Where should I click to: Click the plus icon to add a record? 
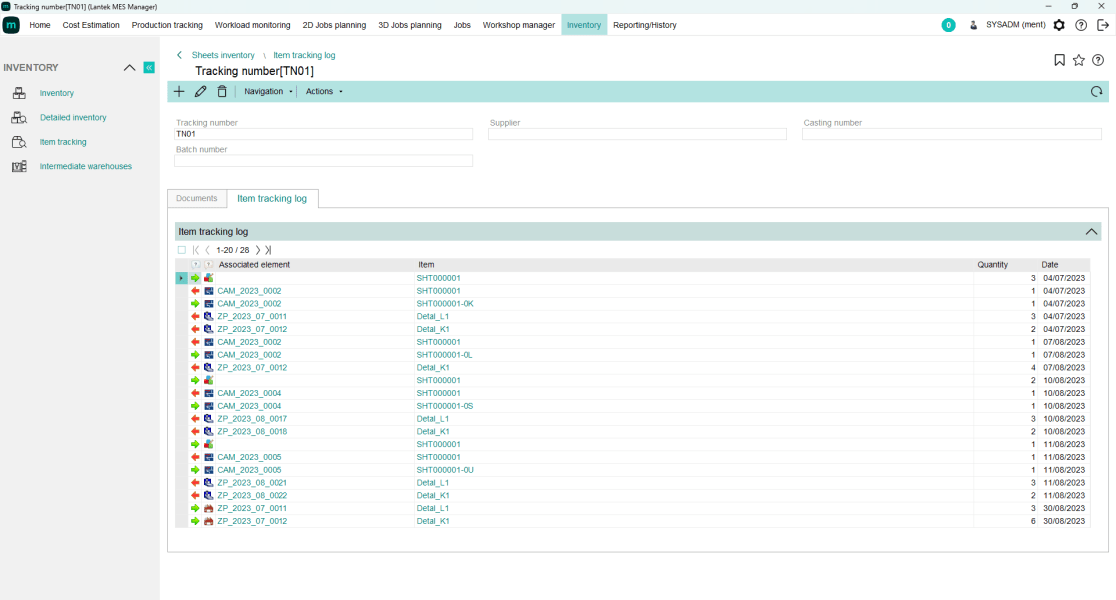click(x=179, y=91)
